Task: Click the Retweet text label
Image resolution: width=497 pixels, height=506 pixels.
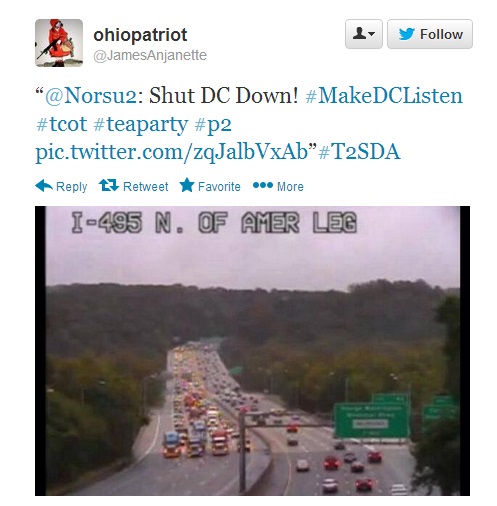Action: tap(145, 186)
